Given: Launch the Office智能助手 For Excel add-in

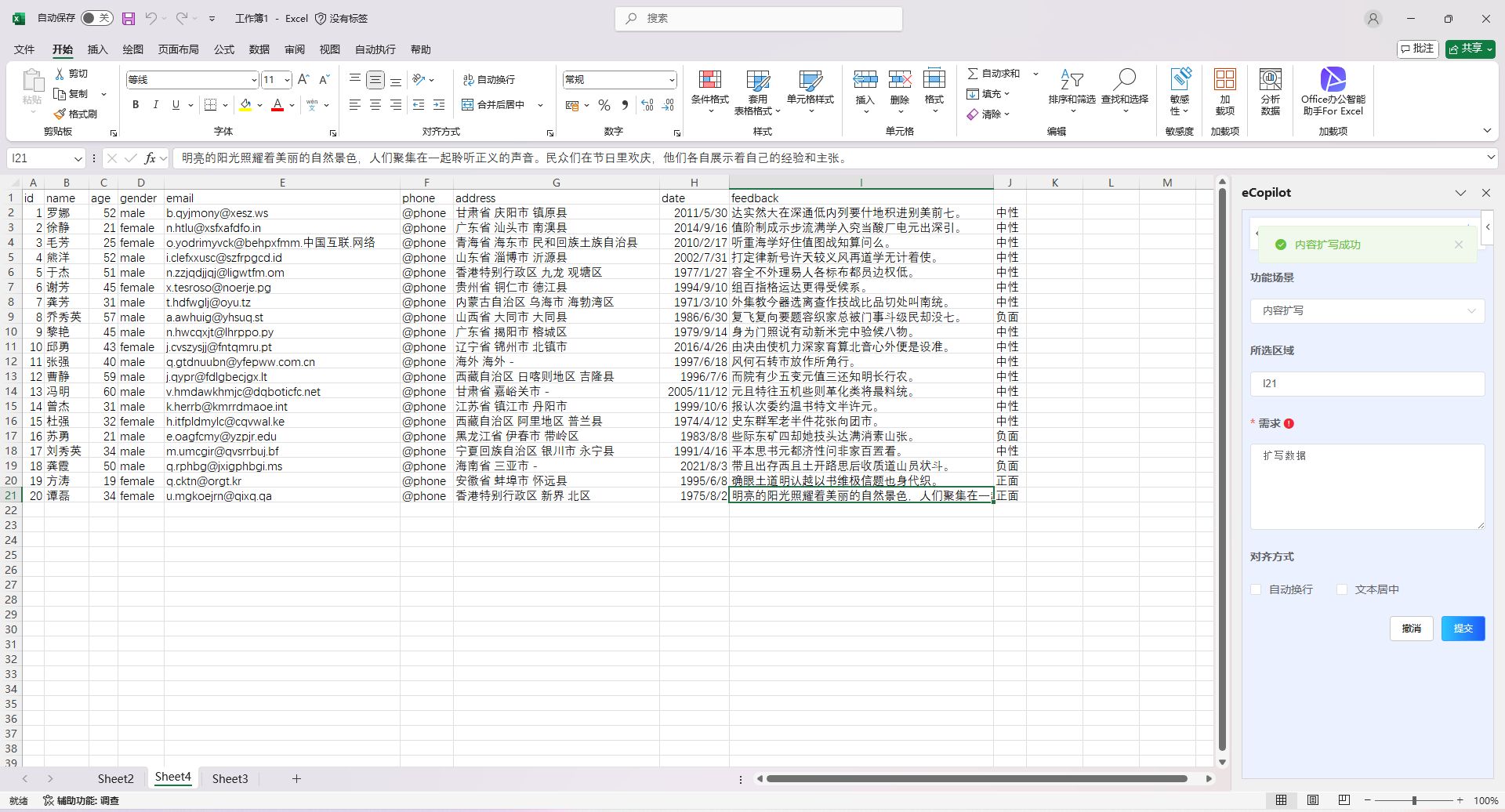Looking at the screenshot, I should click(1333, 80).
